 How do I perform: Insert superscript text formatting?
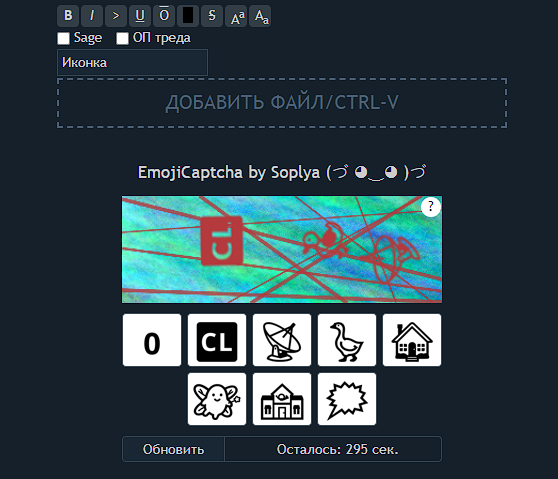pyautogui.click(x=236, y=16)
